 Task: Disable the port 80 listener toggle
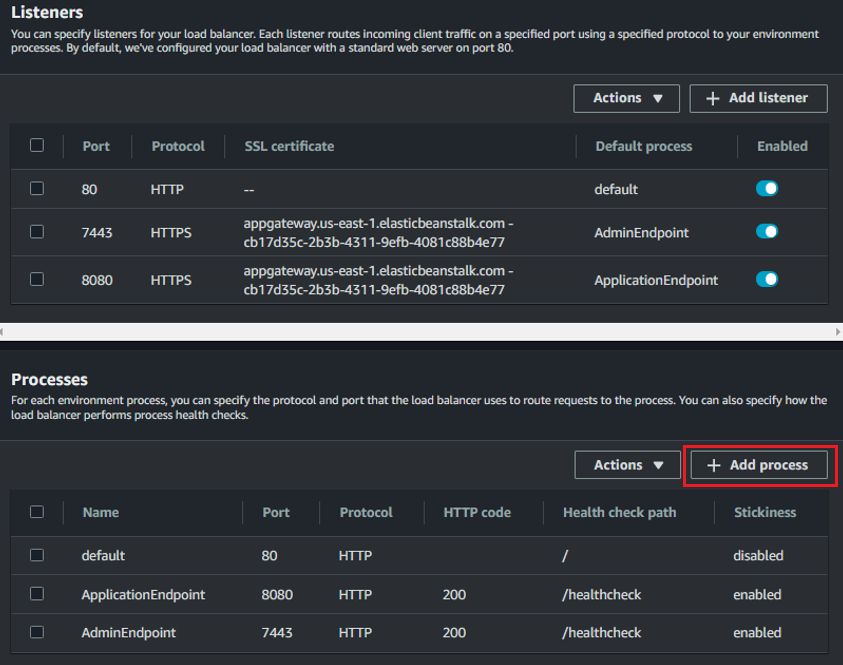tap(767, 188)
